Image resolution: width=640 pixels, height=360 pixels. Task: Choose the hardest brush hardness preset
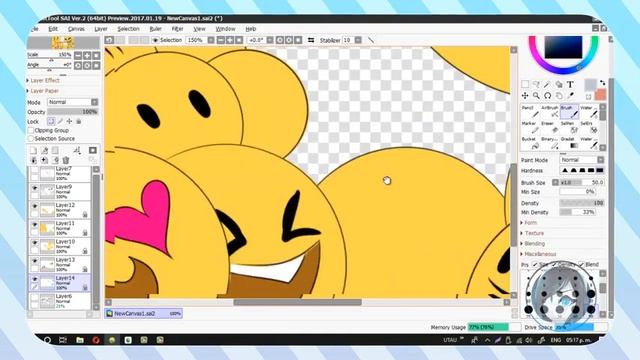(x=600, y=170)
